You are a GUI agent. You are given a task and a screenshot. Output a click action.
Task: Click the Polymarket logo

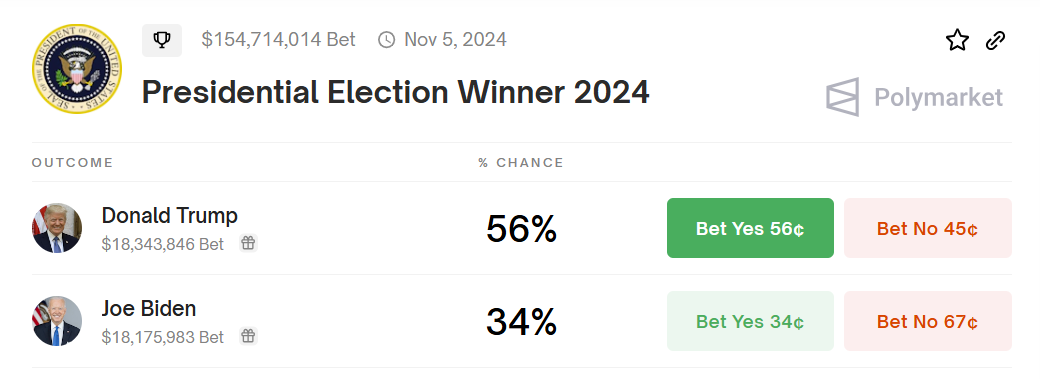coord(914,98)
